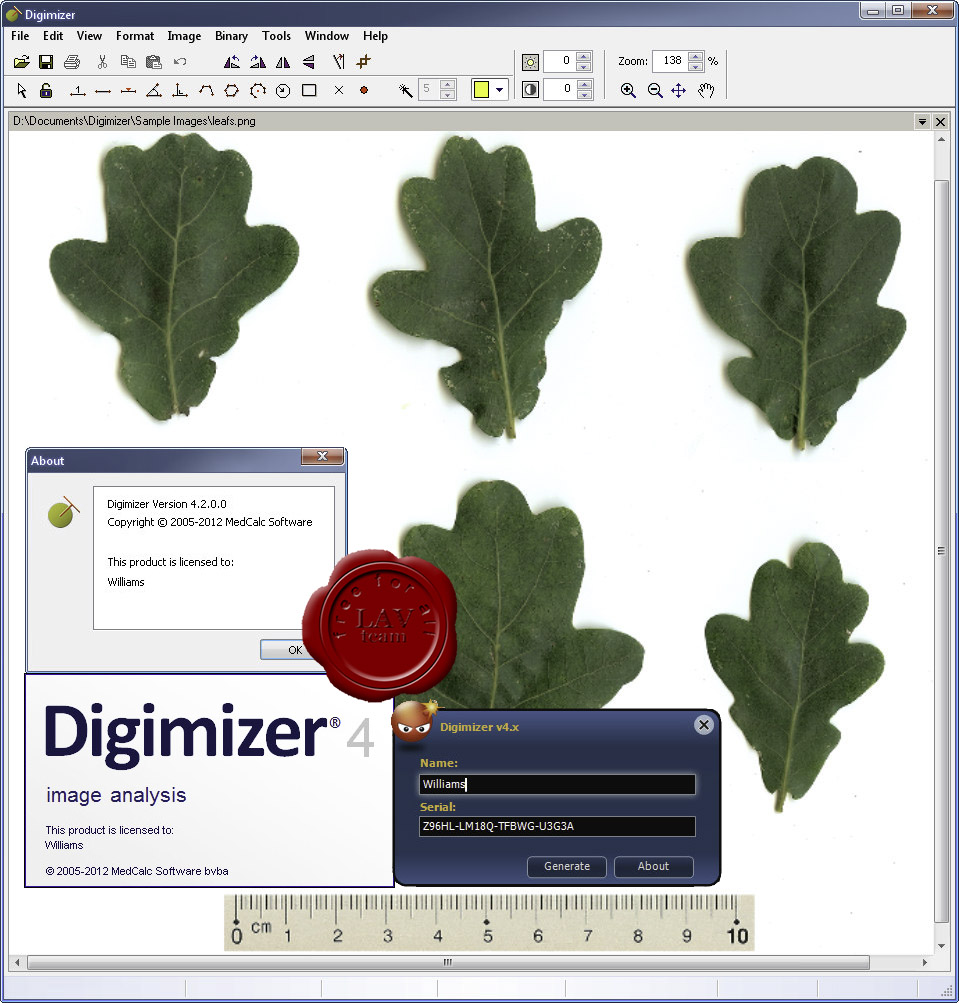
Task: Select the rotate arbitrary angle tool
Action: [x=339, y=62]
